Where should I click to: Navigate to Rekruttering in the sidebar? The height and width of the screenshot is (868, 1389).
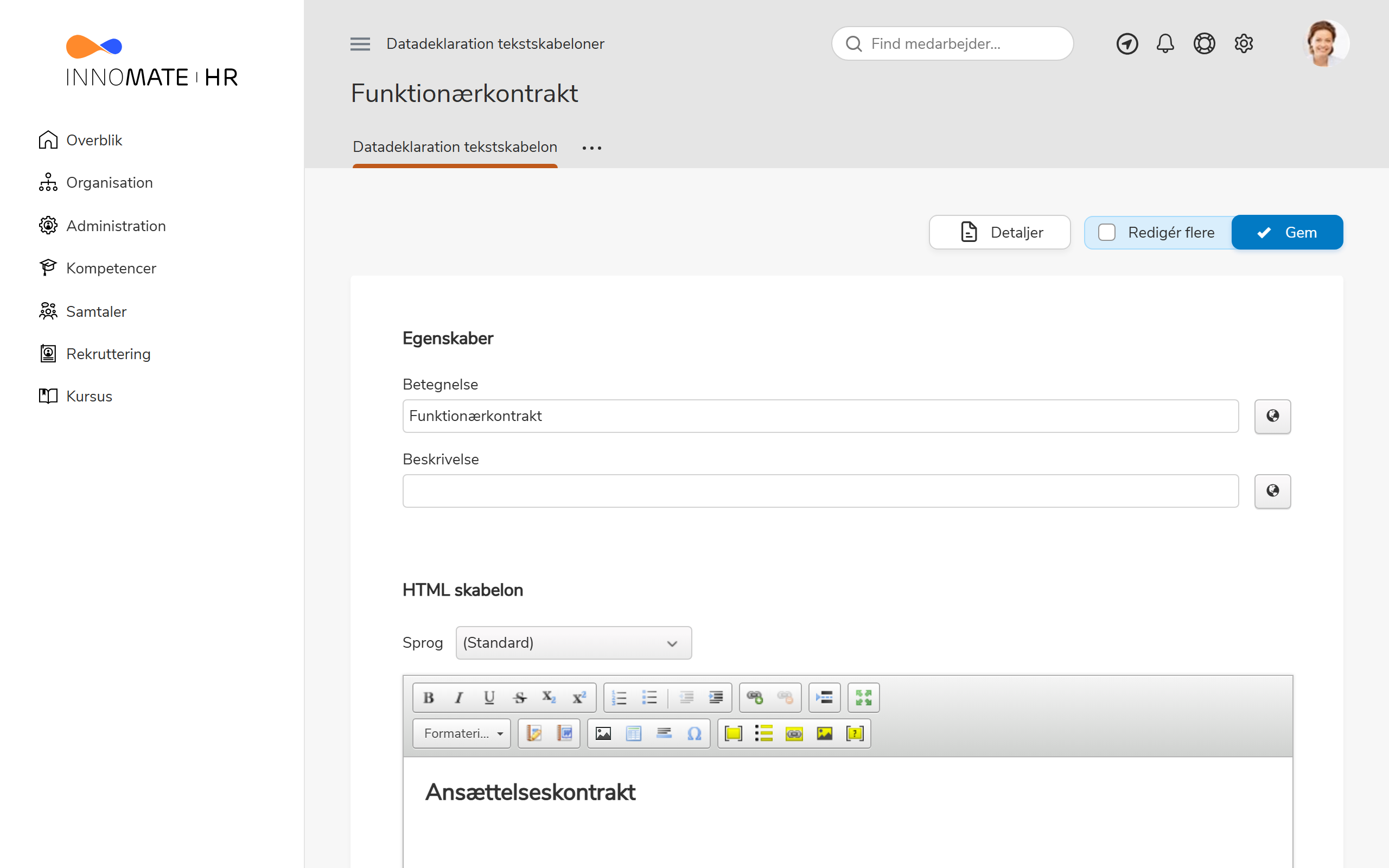coord(95,354)
